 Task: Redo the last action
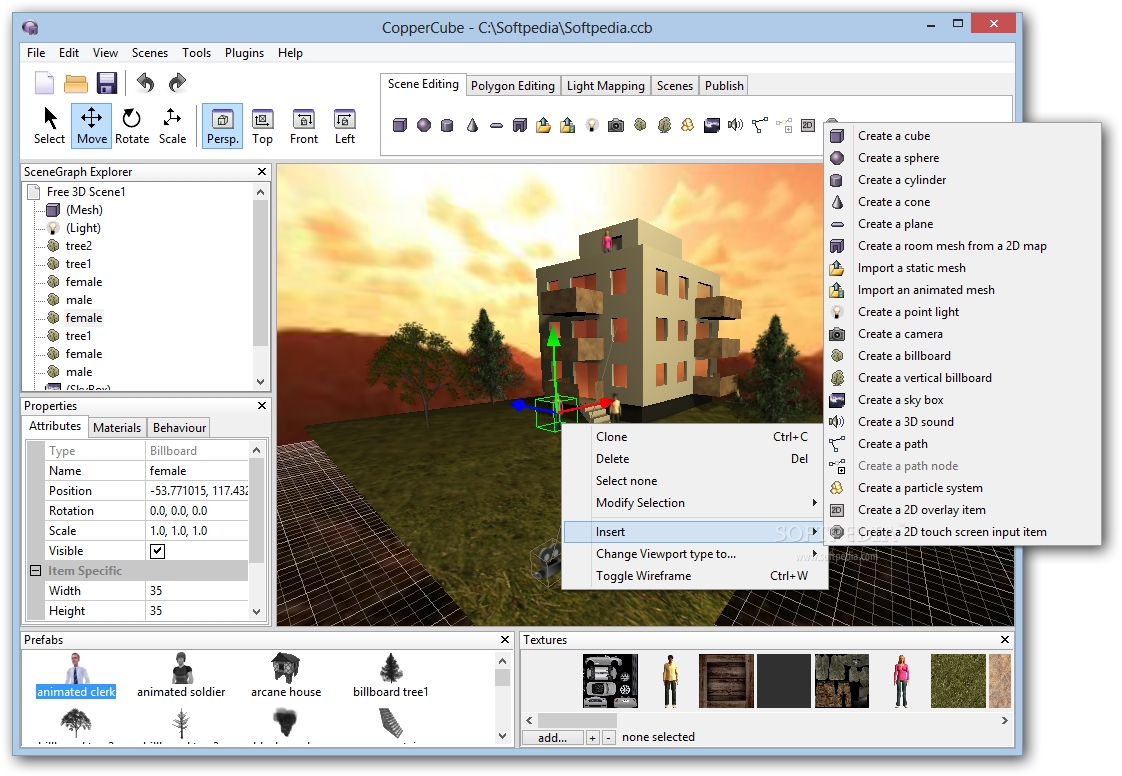point(177,83)
